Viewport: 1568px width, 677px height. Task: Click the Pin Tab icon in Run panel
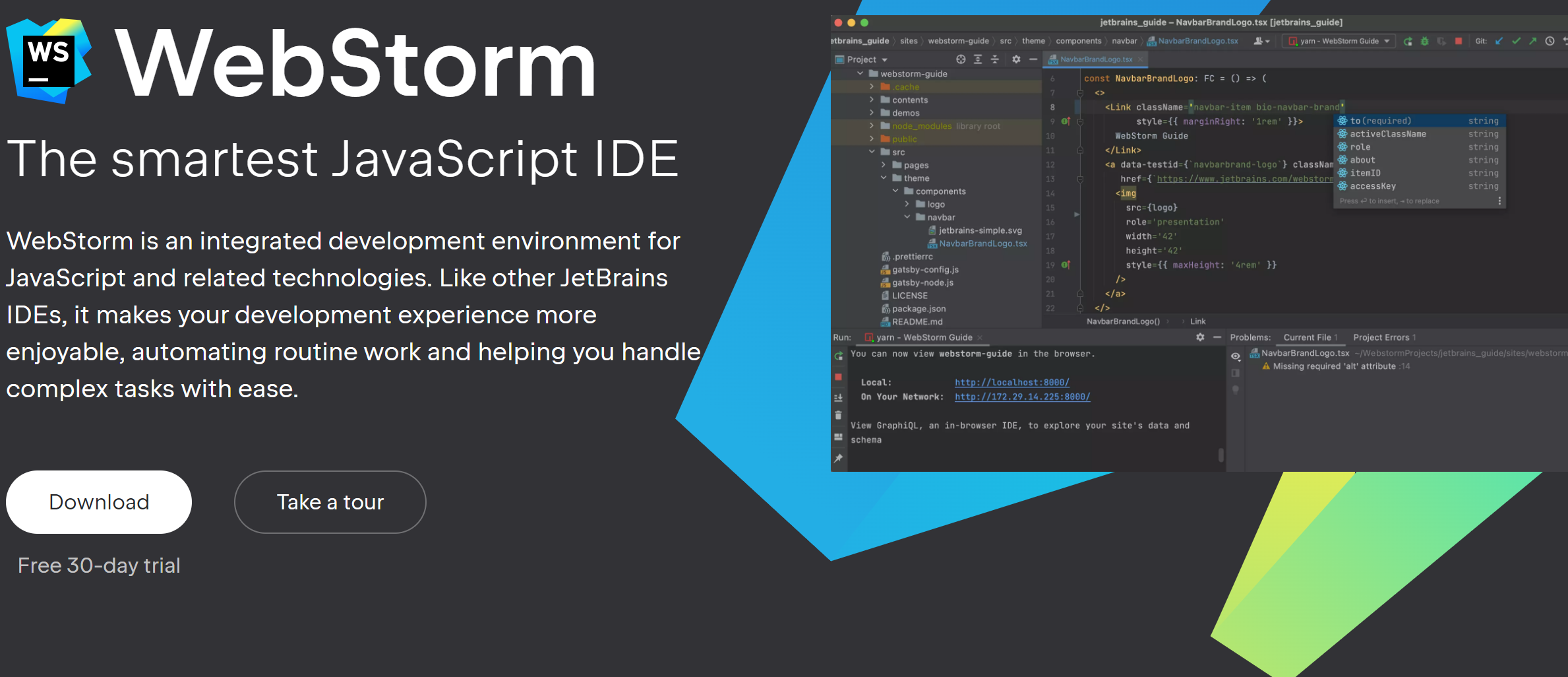(x=839, y=458)
